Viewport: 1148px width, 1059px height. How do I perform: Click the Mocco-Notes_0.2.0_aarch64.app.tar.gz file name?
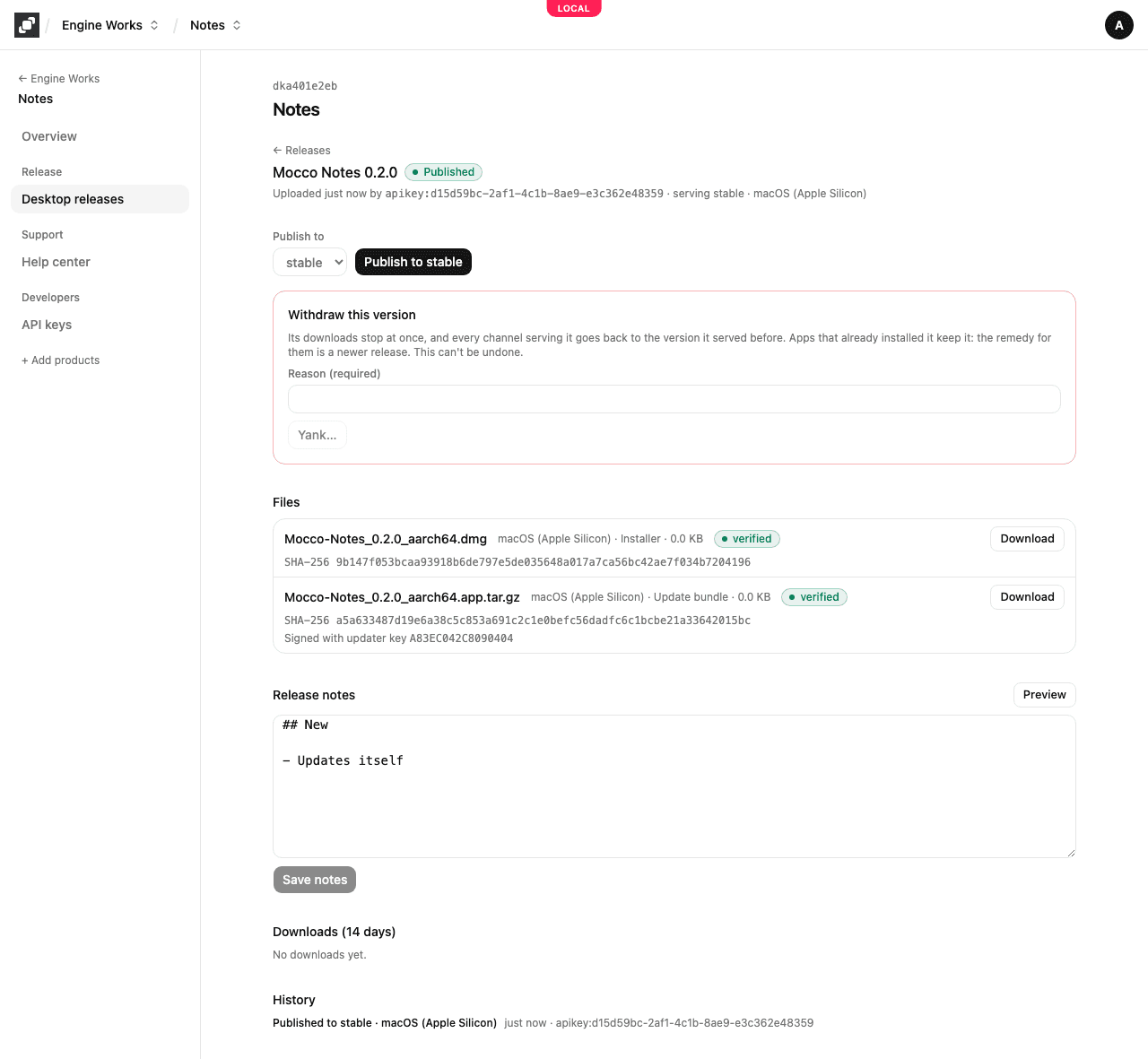coord(402,597)
